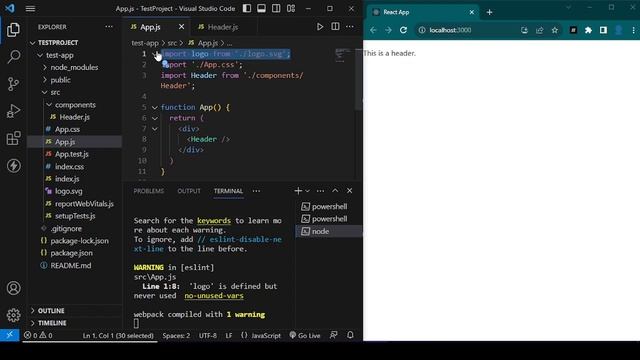
Task: Open the hamburger application menu
Action: point(30,9)
